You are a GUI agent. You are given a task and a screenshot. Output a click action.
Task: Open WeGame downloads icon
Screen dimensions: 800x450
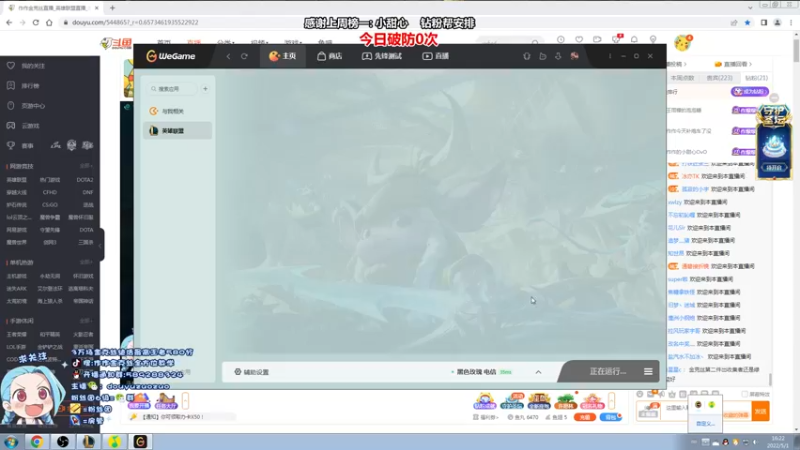[558, 56]
